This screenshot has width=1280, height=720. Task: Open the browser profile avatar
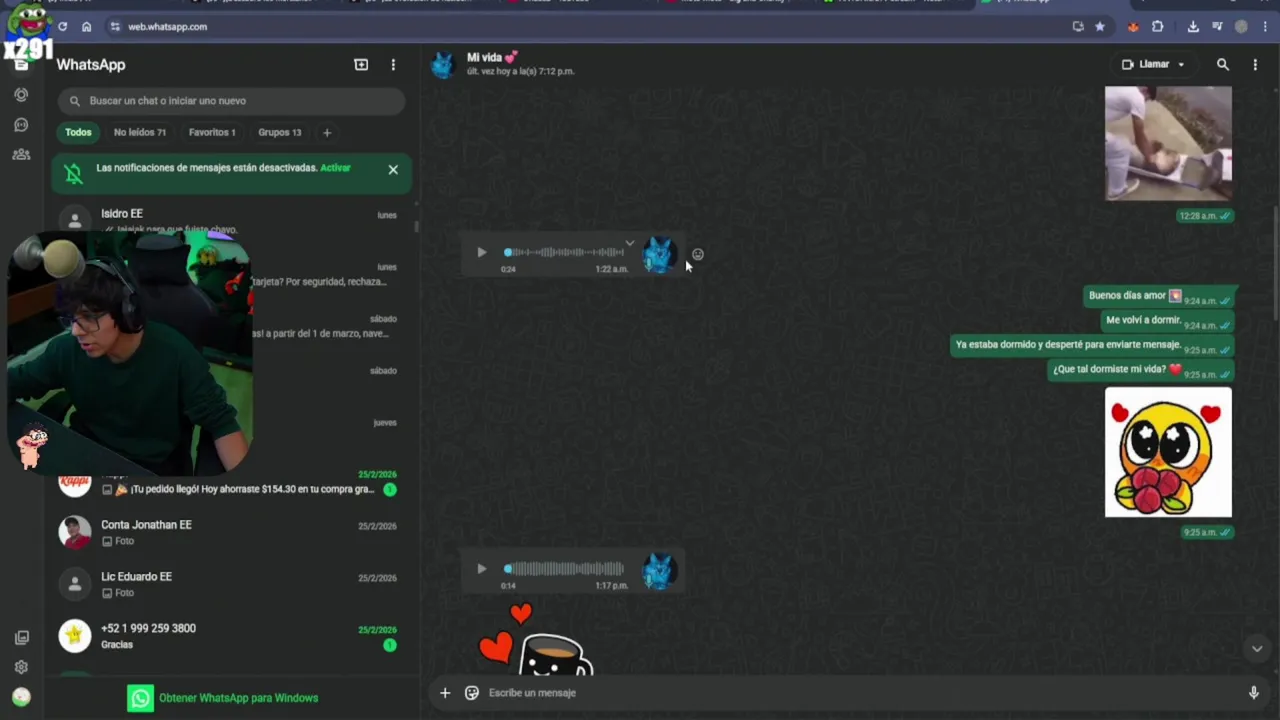(x=1241, y=27)
